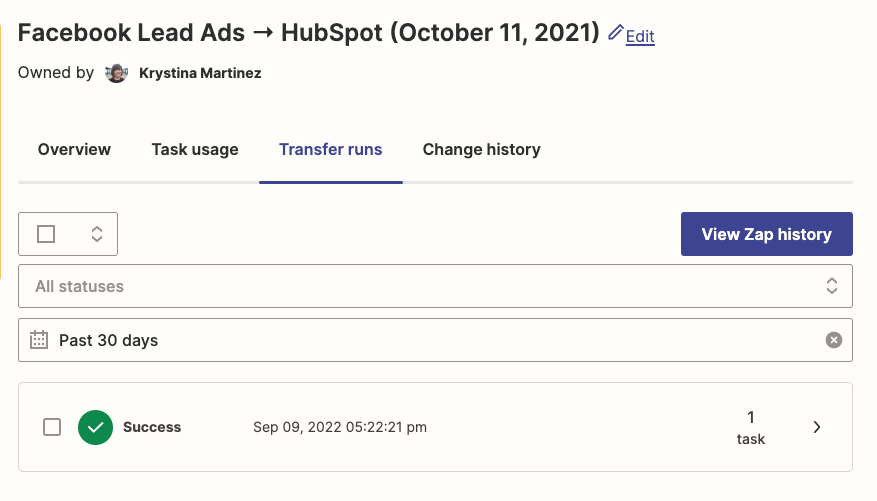Expand run details with right chevron
Screen dimensions: 877x501
(x=817, y=427)
